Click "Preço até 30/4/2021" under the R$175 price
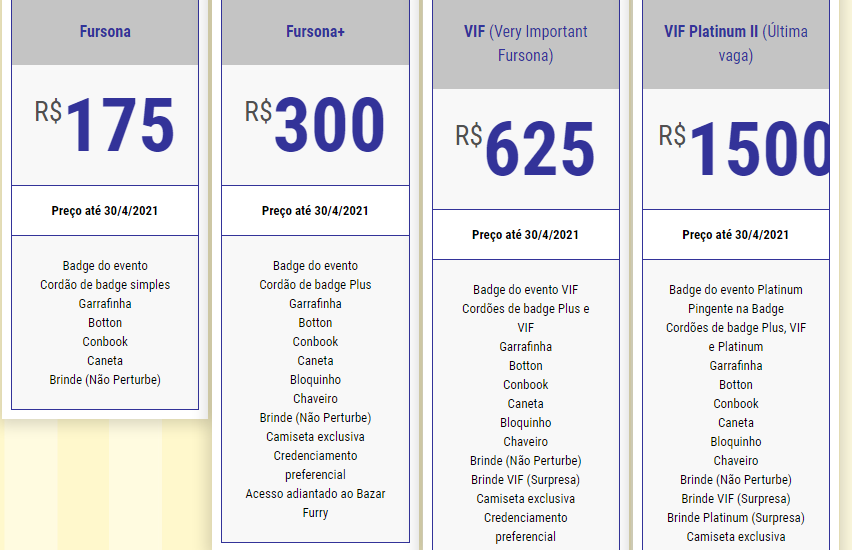This screenshot has height=550, width=852. pyautogui.click(x=105, y=211)
